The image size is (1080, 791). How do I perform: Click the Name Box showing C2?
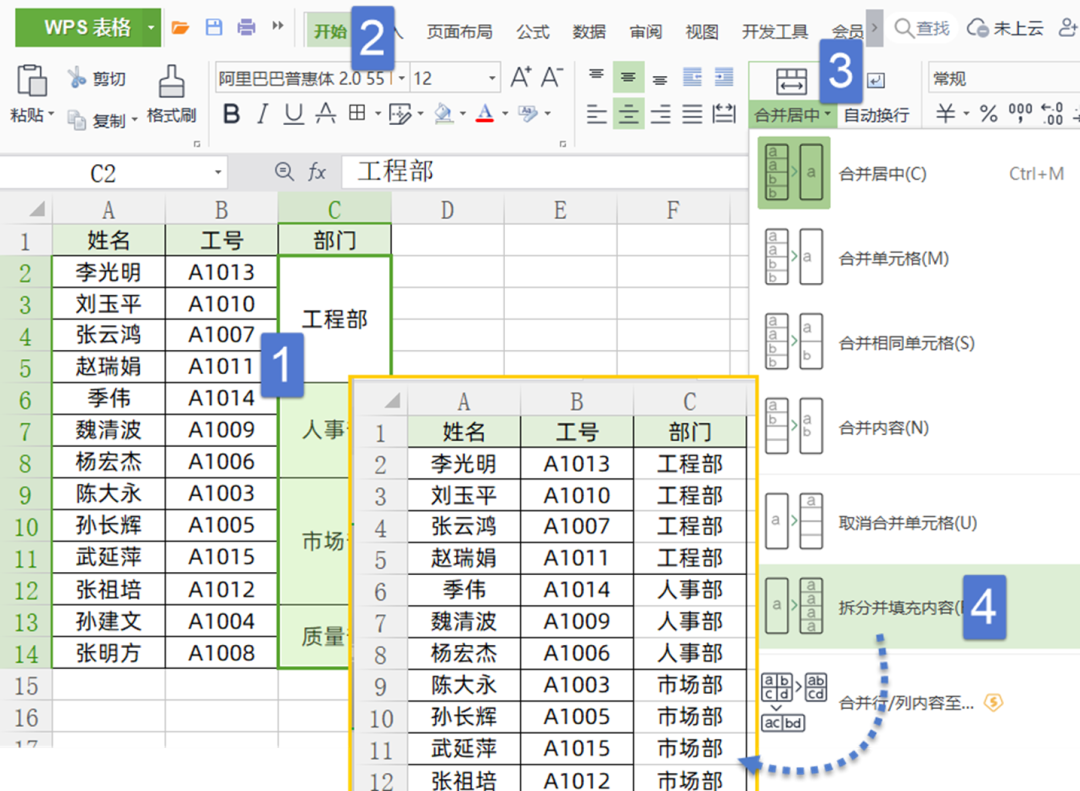[114, 172]
